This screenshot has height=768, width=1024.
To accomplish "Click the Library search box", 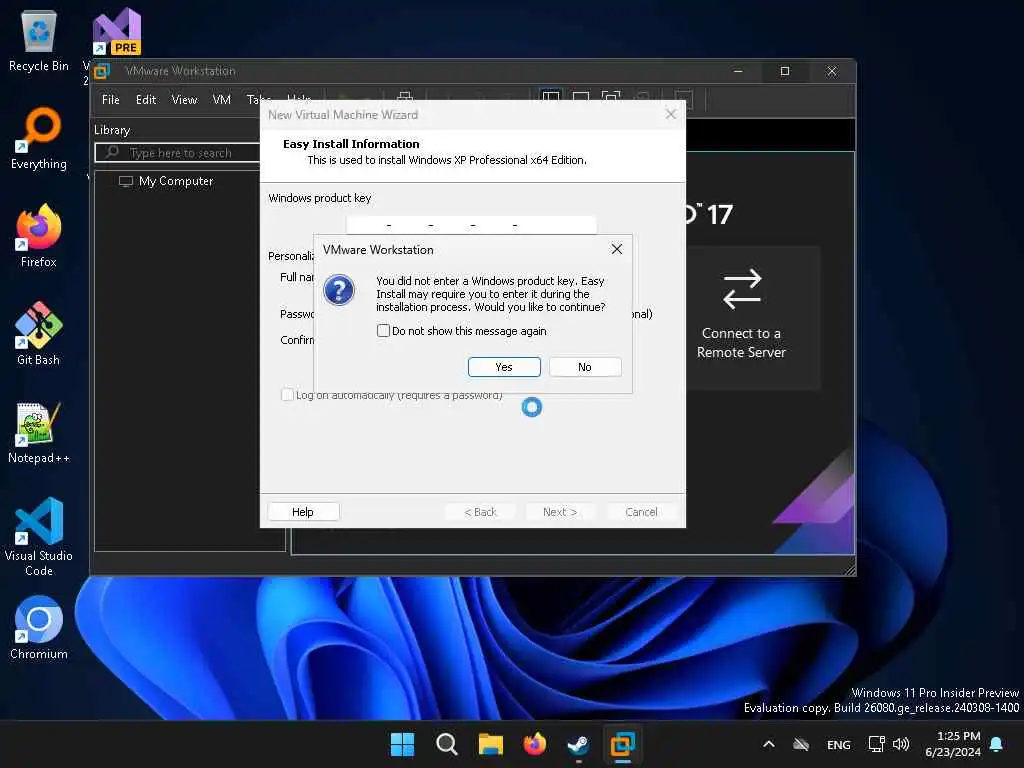I will [x=178, y=153].
